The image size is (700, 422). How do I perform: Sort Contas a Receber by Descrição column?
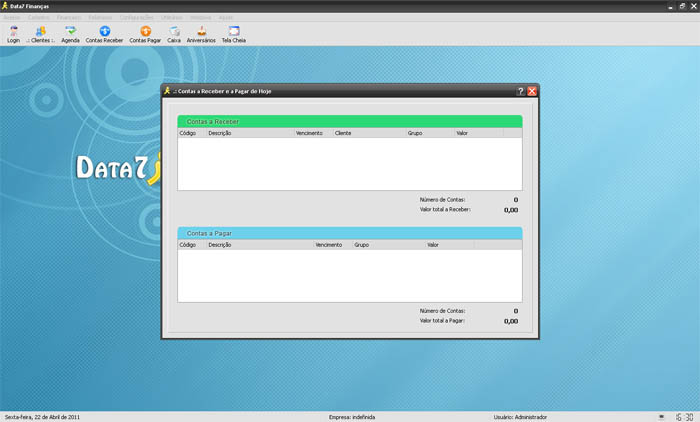tap(250, 133)
